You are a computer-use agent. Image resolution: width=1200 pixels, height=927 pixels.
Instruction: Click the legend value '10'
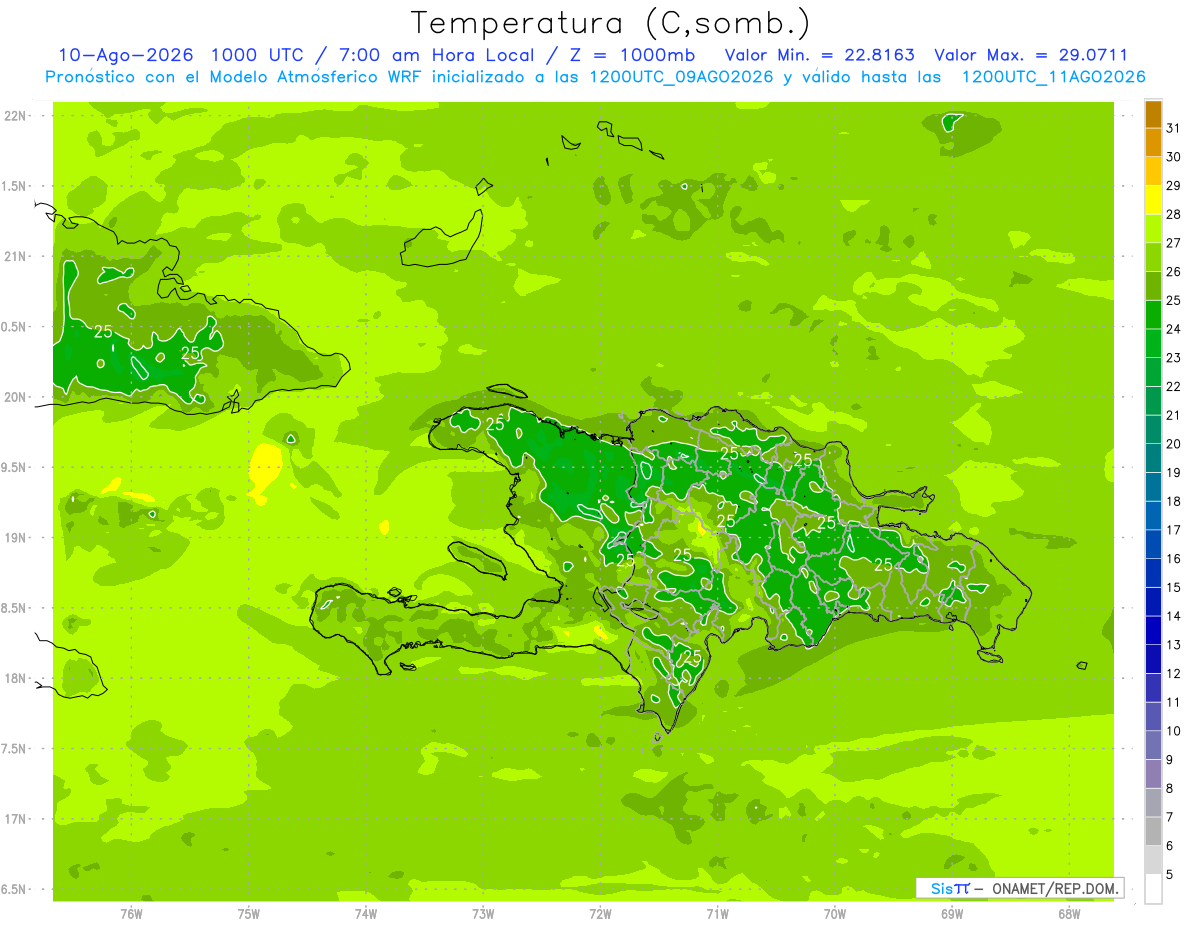click(x=1174, y=731)
